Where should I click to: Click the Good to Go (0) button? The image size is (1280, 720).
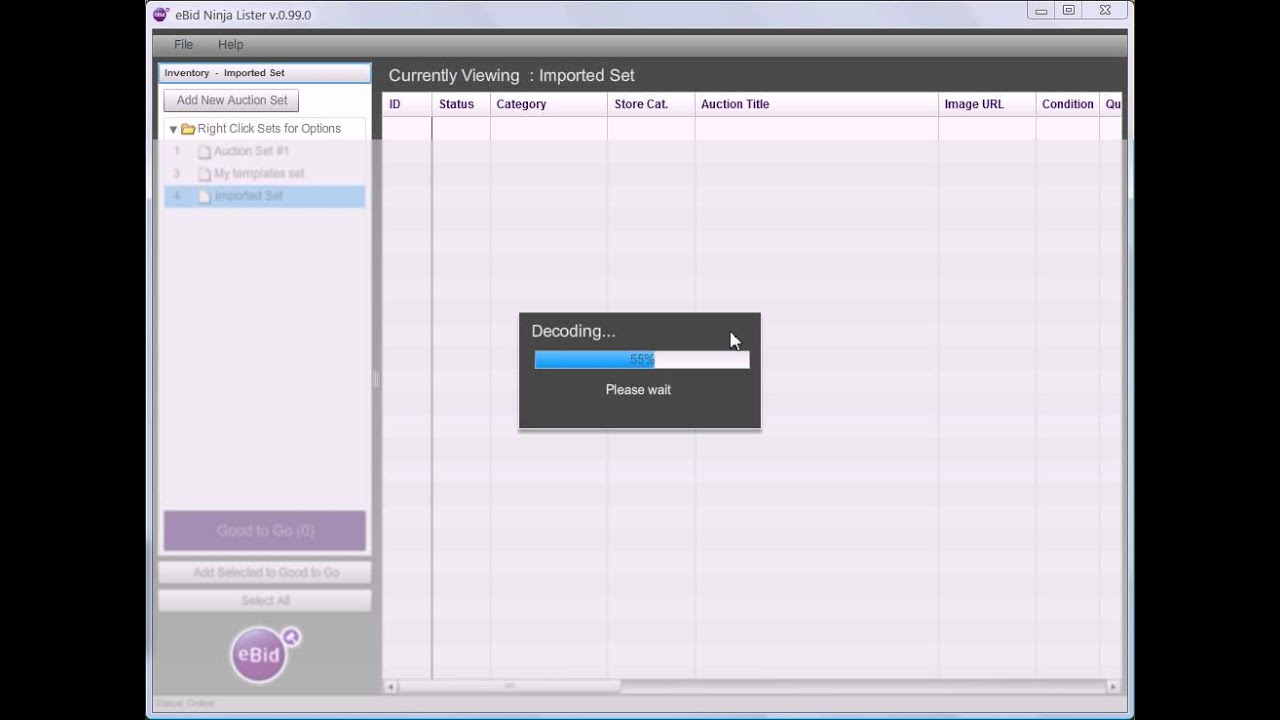[265, 531]
